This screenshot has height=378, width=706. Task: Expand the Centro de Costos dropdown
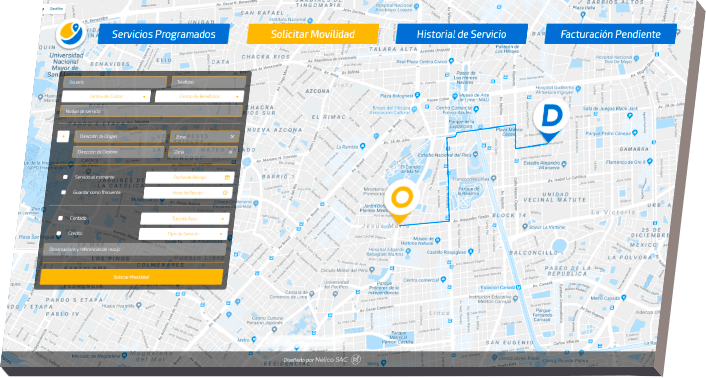pyautogui.click(x=106, y=96)
